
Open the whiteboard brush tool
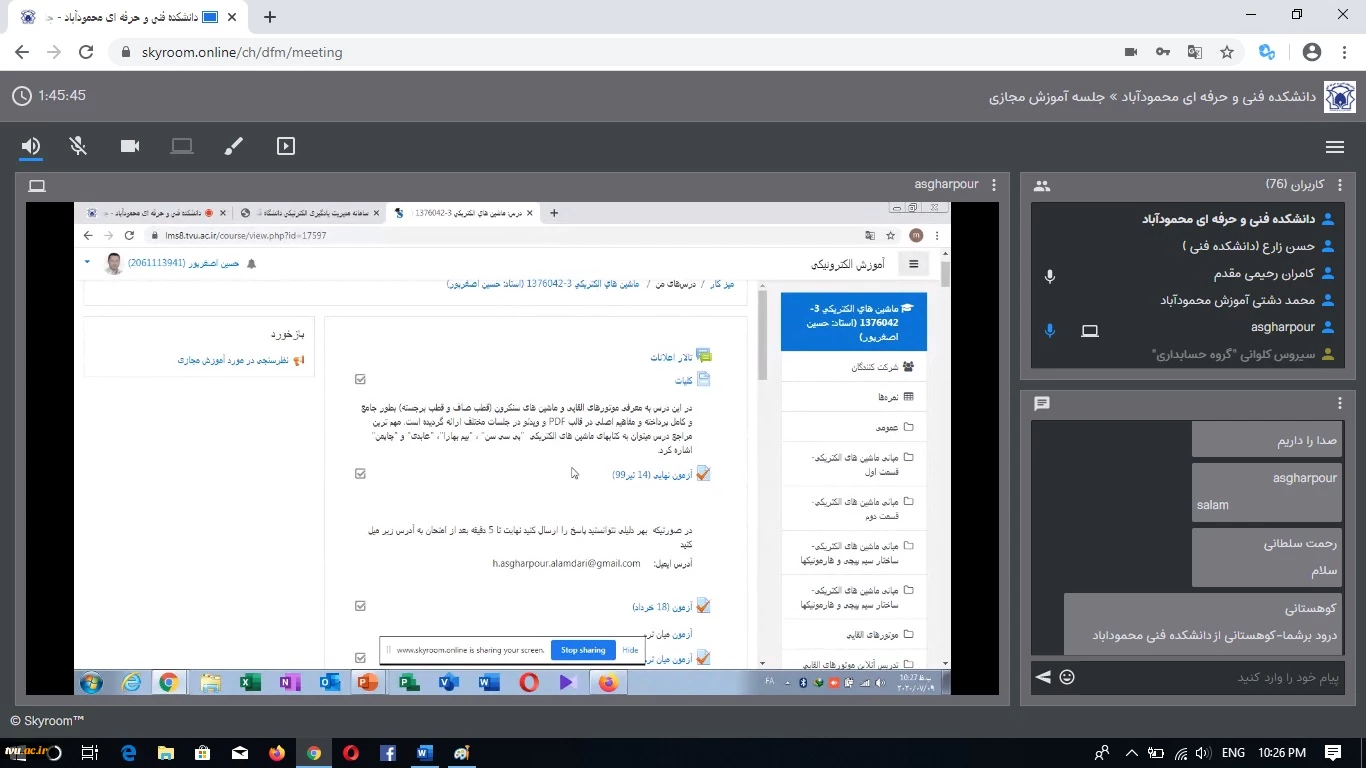coord(233,147)
